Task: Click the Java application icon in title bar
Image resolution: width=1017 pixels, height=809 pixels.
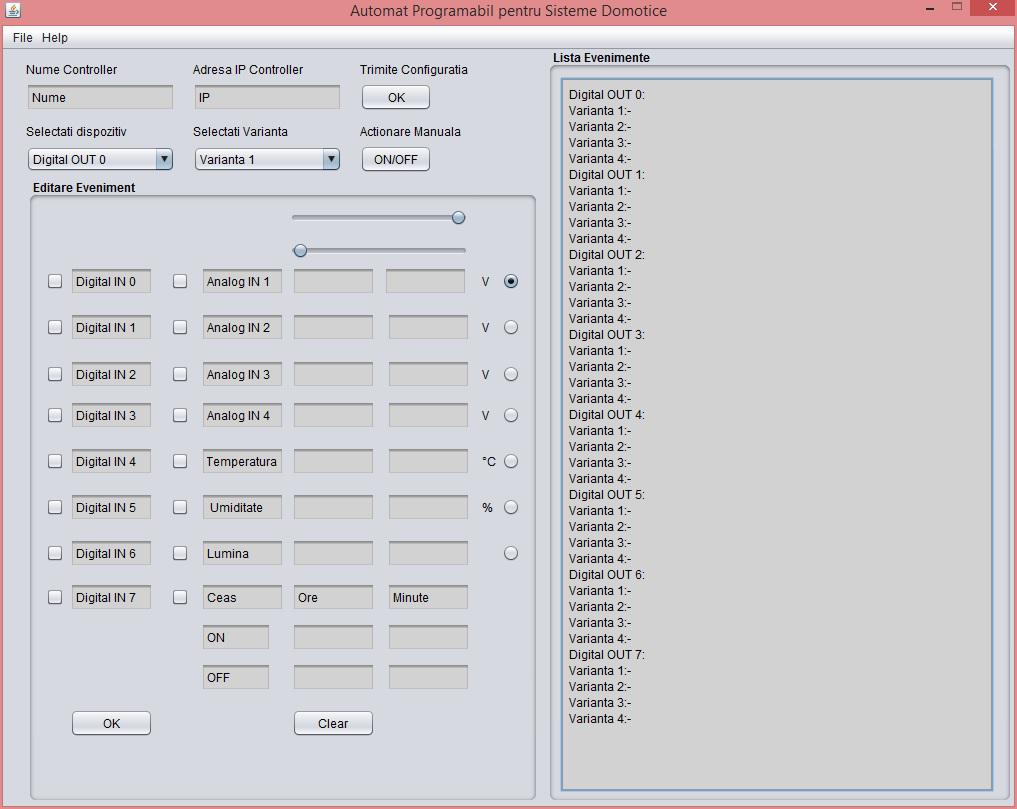Action: coord(12,11)
